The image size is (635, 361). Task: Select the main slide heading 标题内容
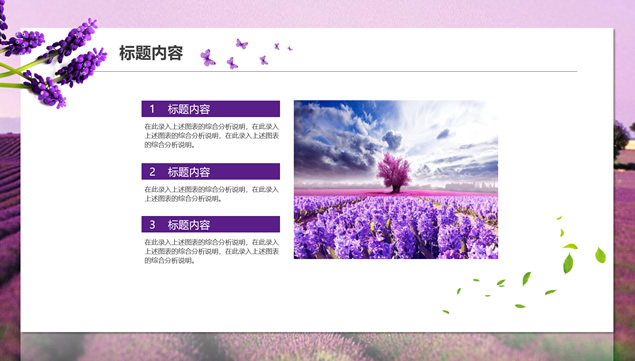(x=151, y=53)
